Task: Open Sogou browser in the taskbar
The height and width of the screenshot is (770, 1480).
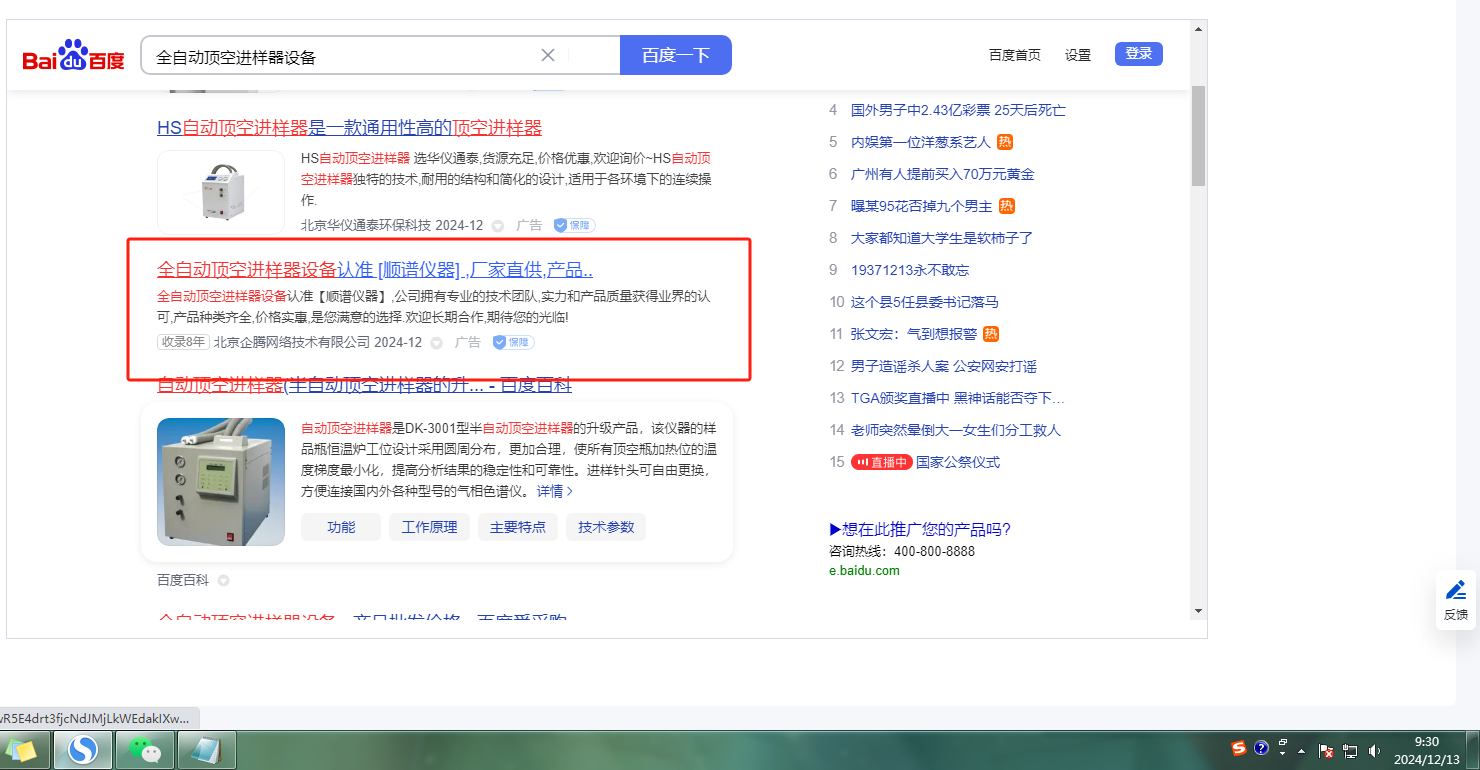Action: pyautogui.click(x=83, y=749)
